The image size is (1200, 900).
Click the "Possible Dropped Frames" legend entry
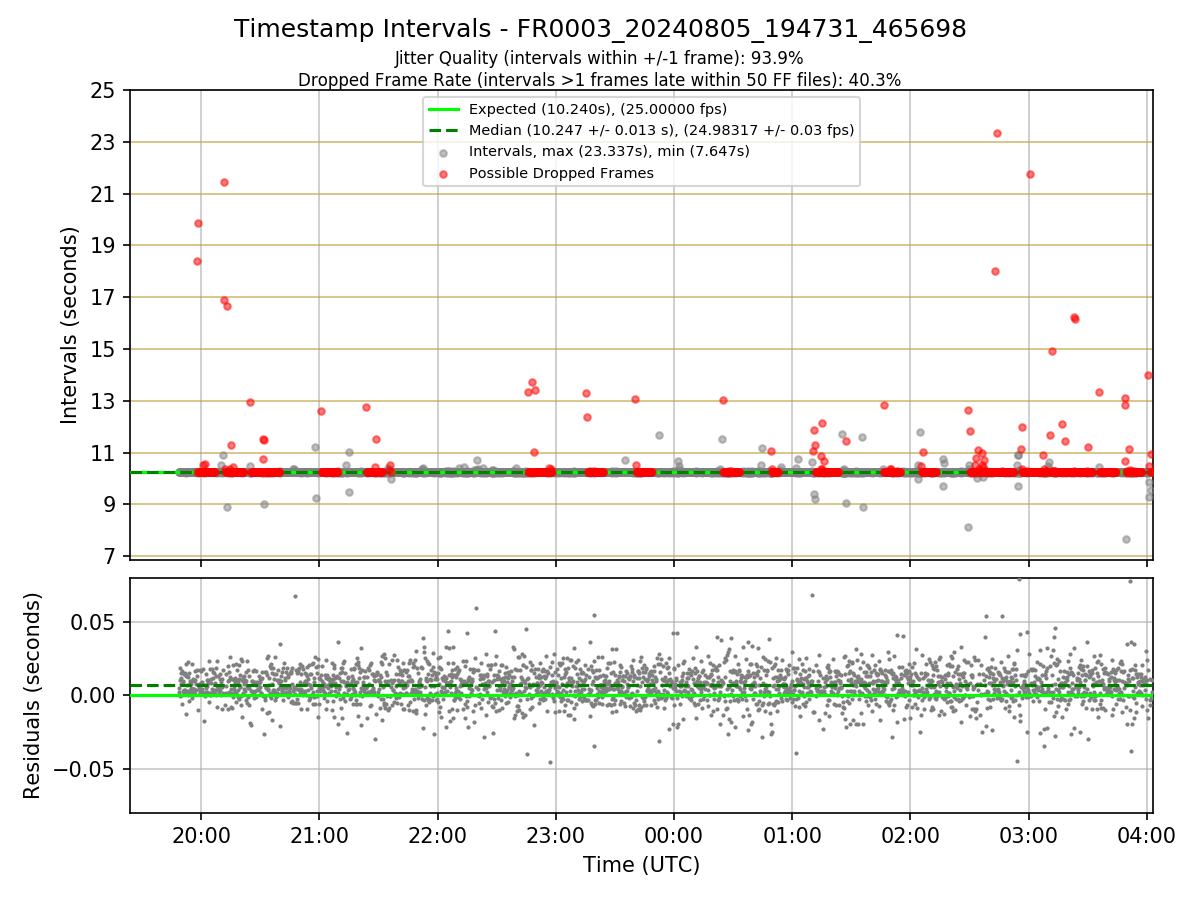pyautogui.click(x=560, y=173)
